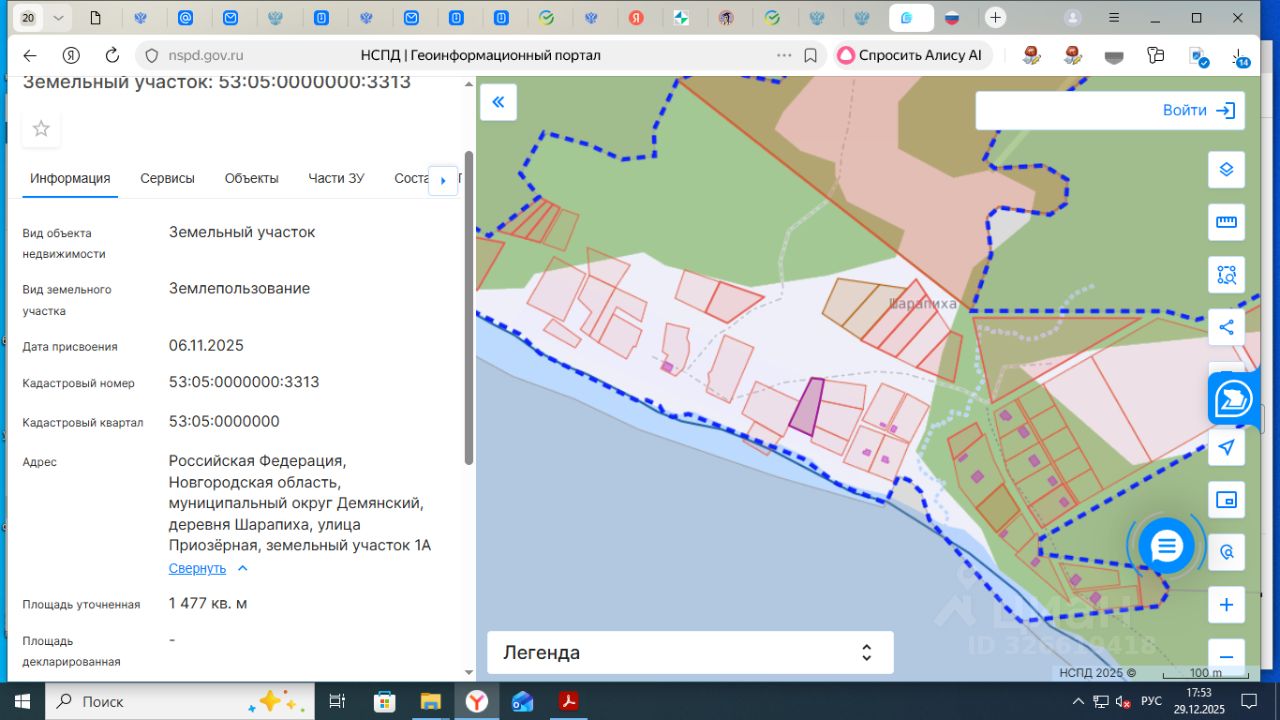Add land plot to favorites star
This screenshot has width=1280, height=720.
click(x=41, y=128)
